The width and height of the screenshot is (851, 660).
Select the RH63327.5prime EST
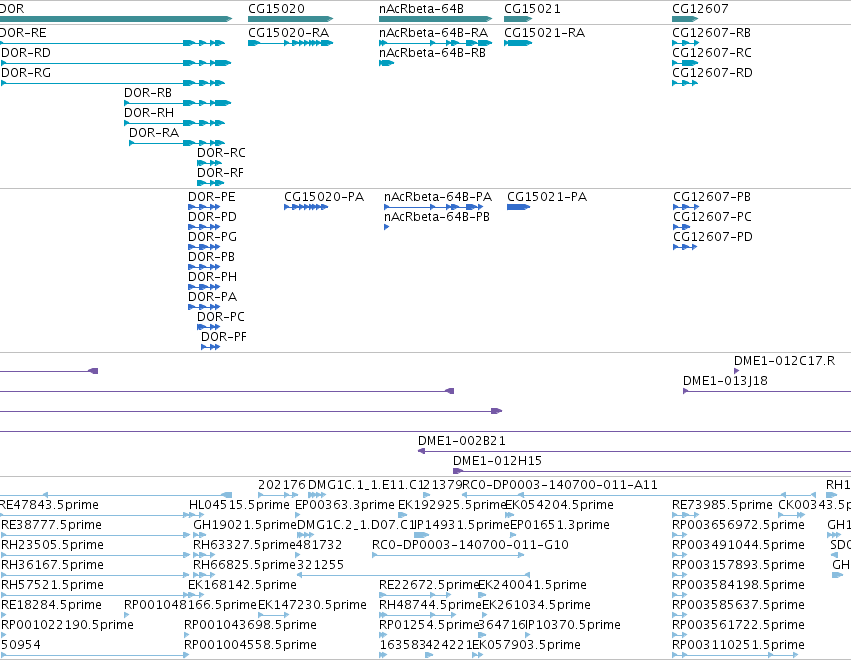[x=204, y=555]
